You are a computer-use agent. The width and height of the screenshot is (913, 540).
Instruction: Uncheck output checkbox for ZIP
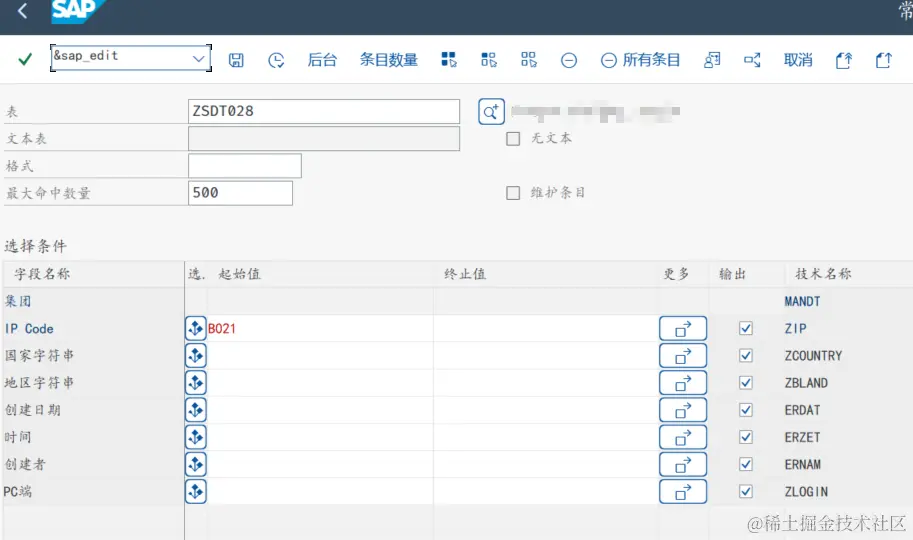coord(746,329)
